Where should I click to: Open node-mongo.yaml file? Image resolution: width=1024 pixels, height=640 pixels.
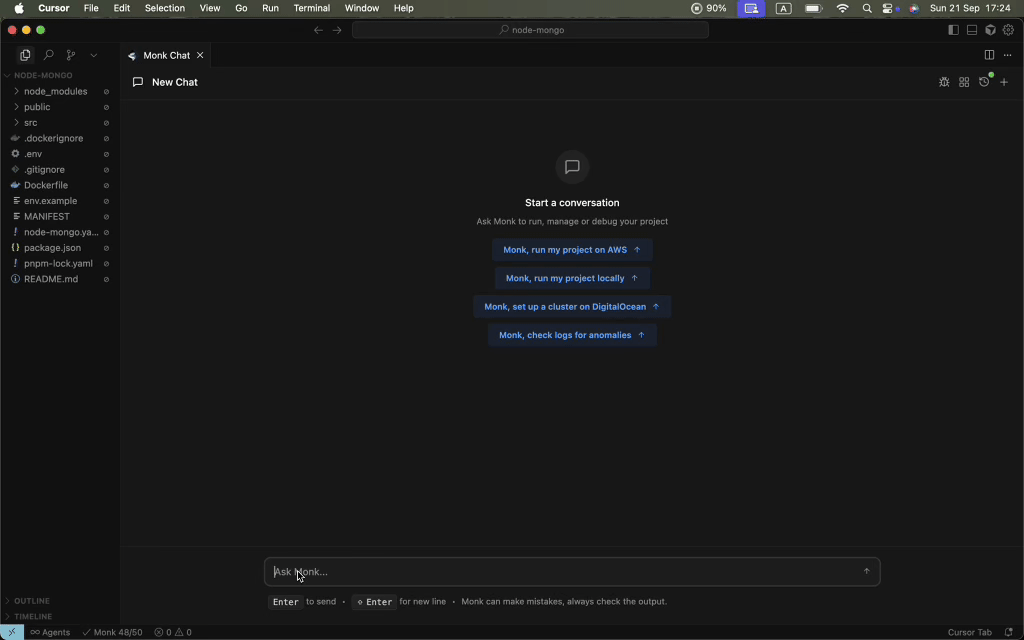(59, 232)
